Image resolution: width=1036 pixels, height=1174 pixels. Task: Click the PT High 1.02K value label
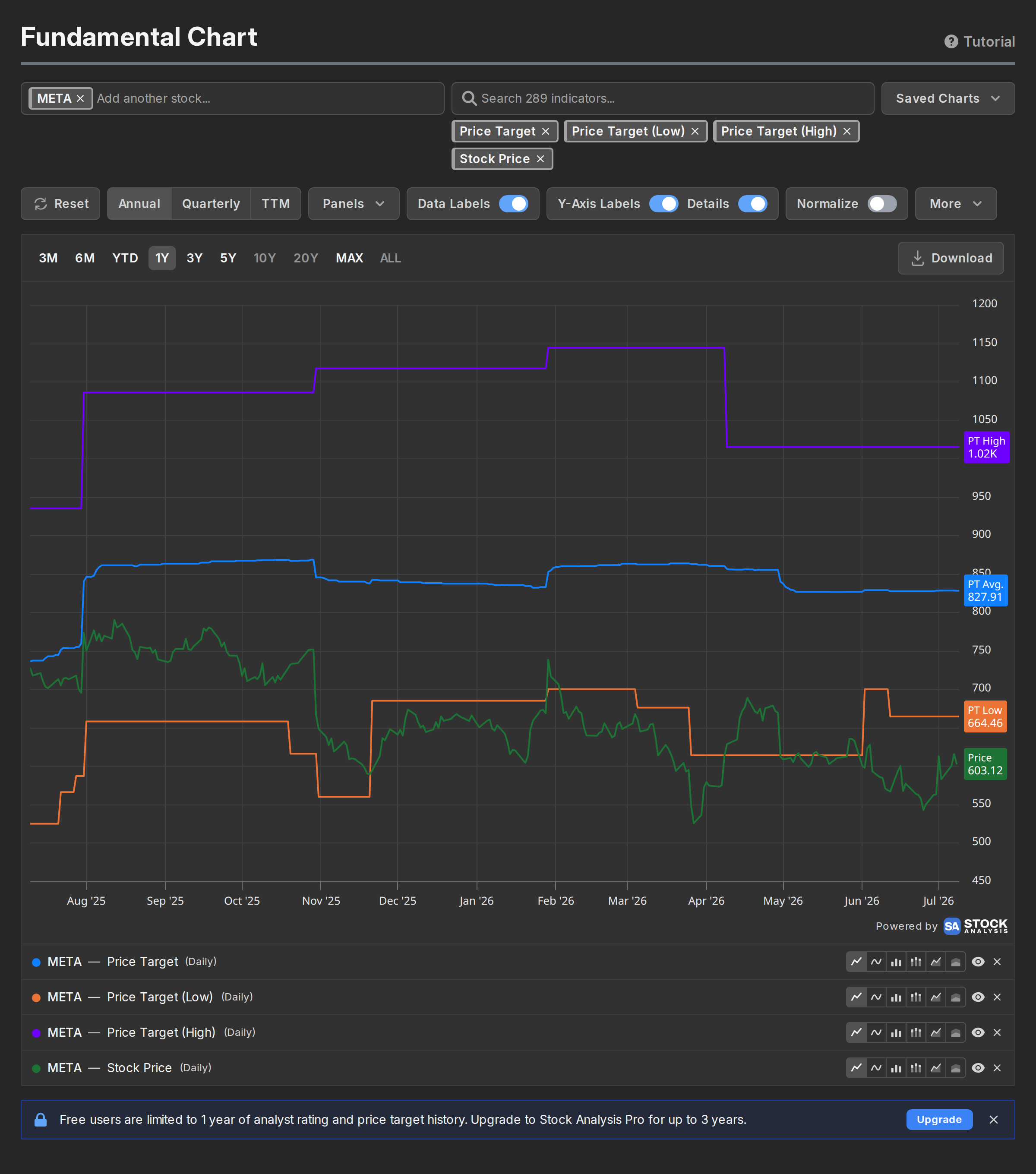pyautogui.click(x=987, y=447)
